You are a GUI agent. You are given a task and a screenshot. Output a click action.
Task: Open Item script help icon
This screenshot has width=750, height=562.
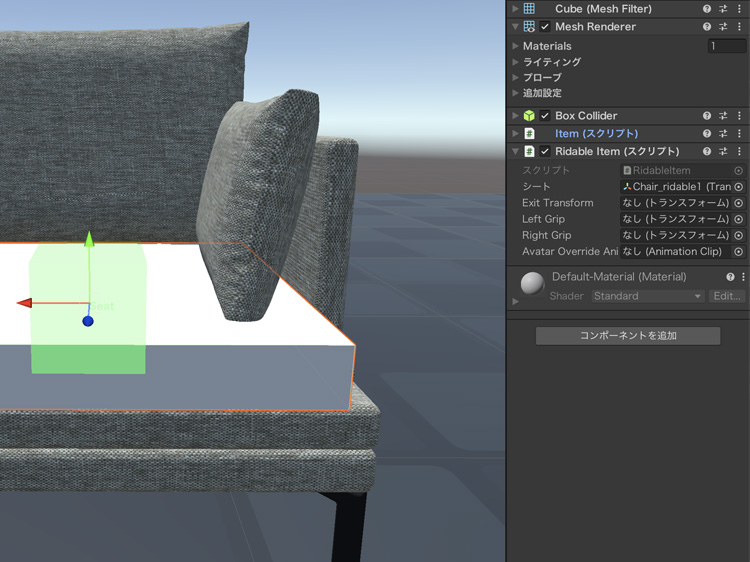coord(707,134)
